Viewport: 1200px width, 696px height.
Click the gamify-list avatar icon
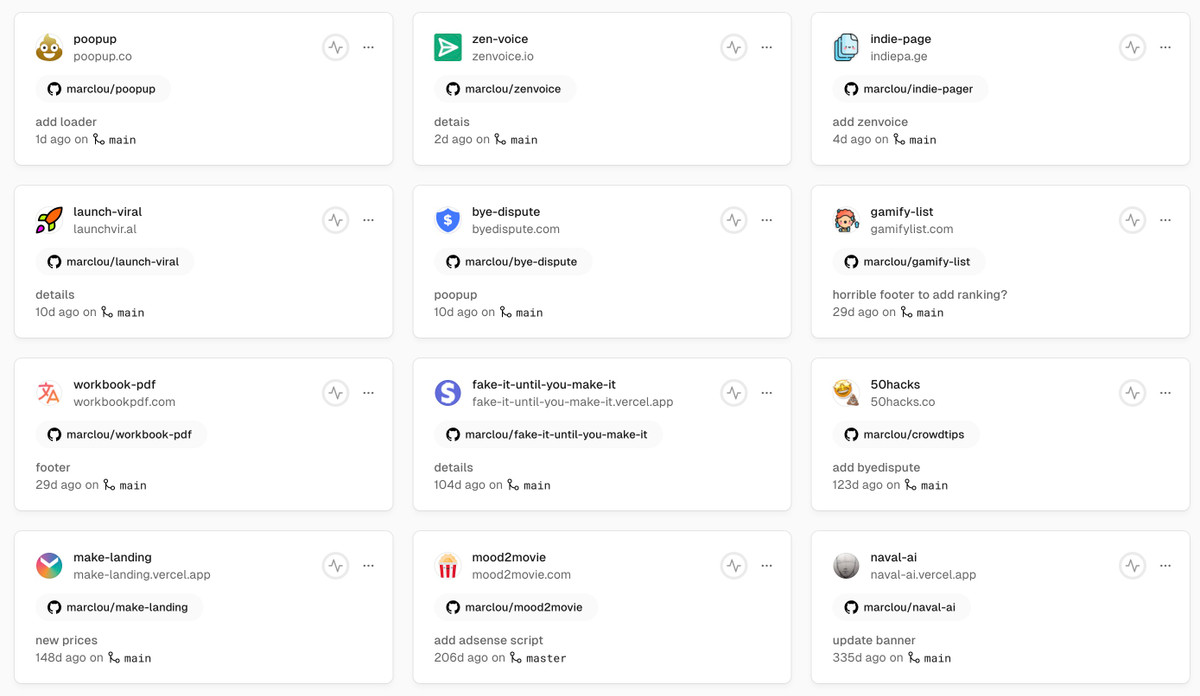[846, 220]
